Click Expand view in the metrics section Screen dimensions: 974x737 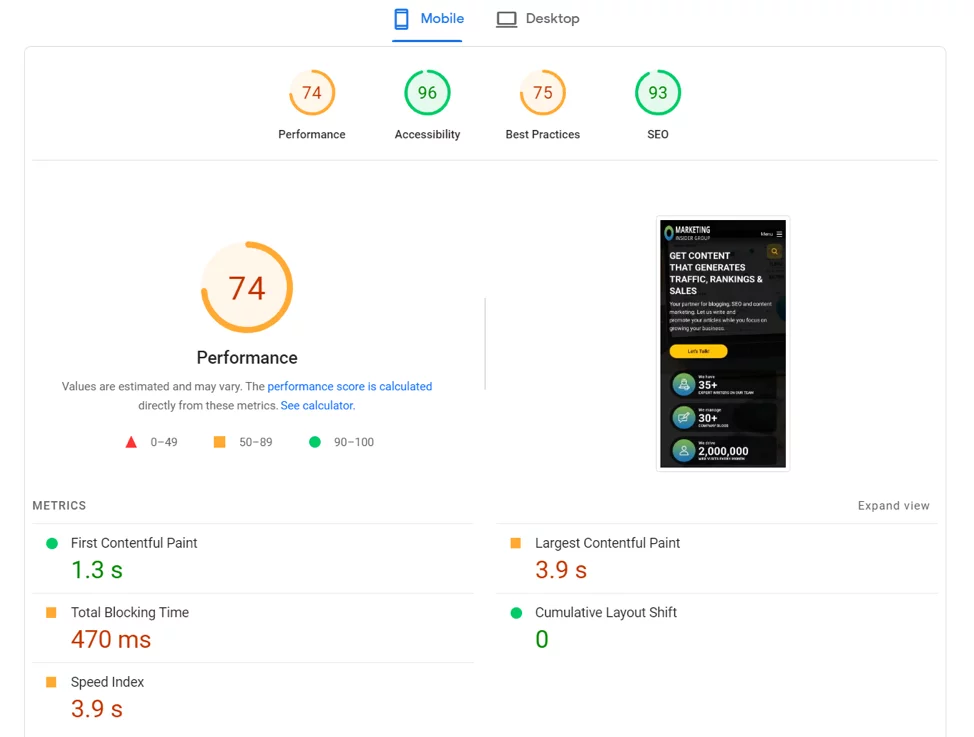click(x=894, y=506)
